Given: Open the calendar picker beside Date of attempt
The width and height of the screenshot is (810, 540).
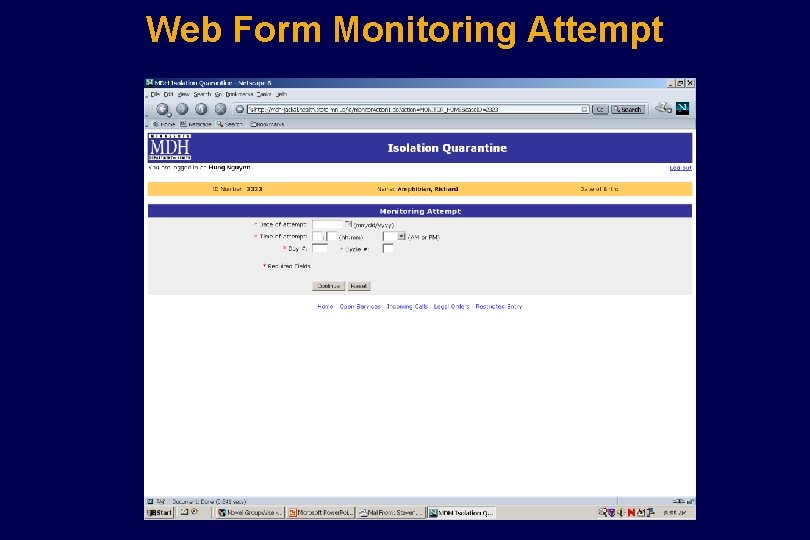Looking at the screenshot, I should 348,224.
